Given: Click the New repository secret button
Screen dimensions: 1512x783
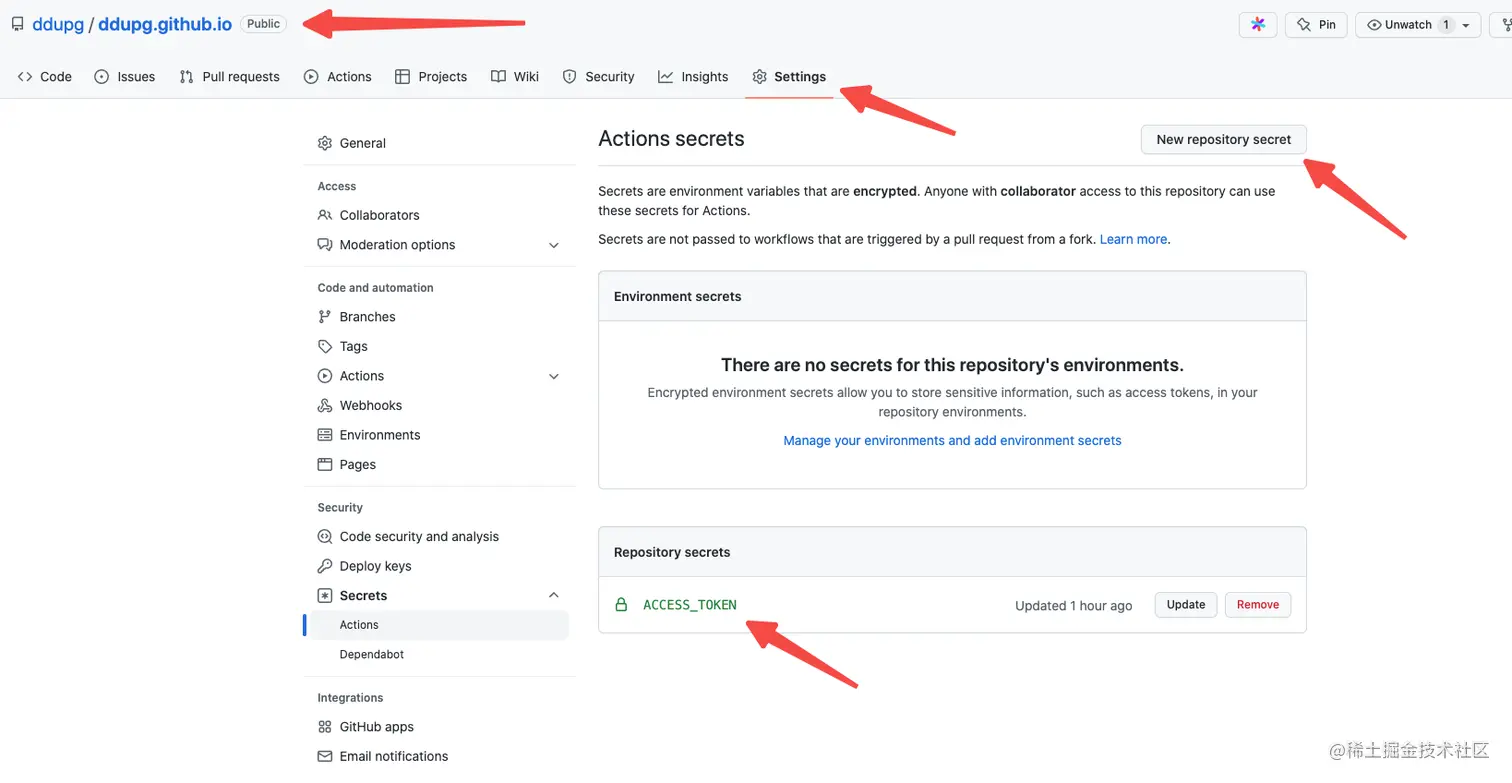Looking at the screenshot, I should tap(1224, 140).
